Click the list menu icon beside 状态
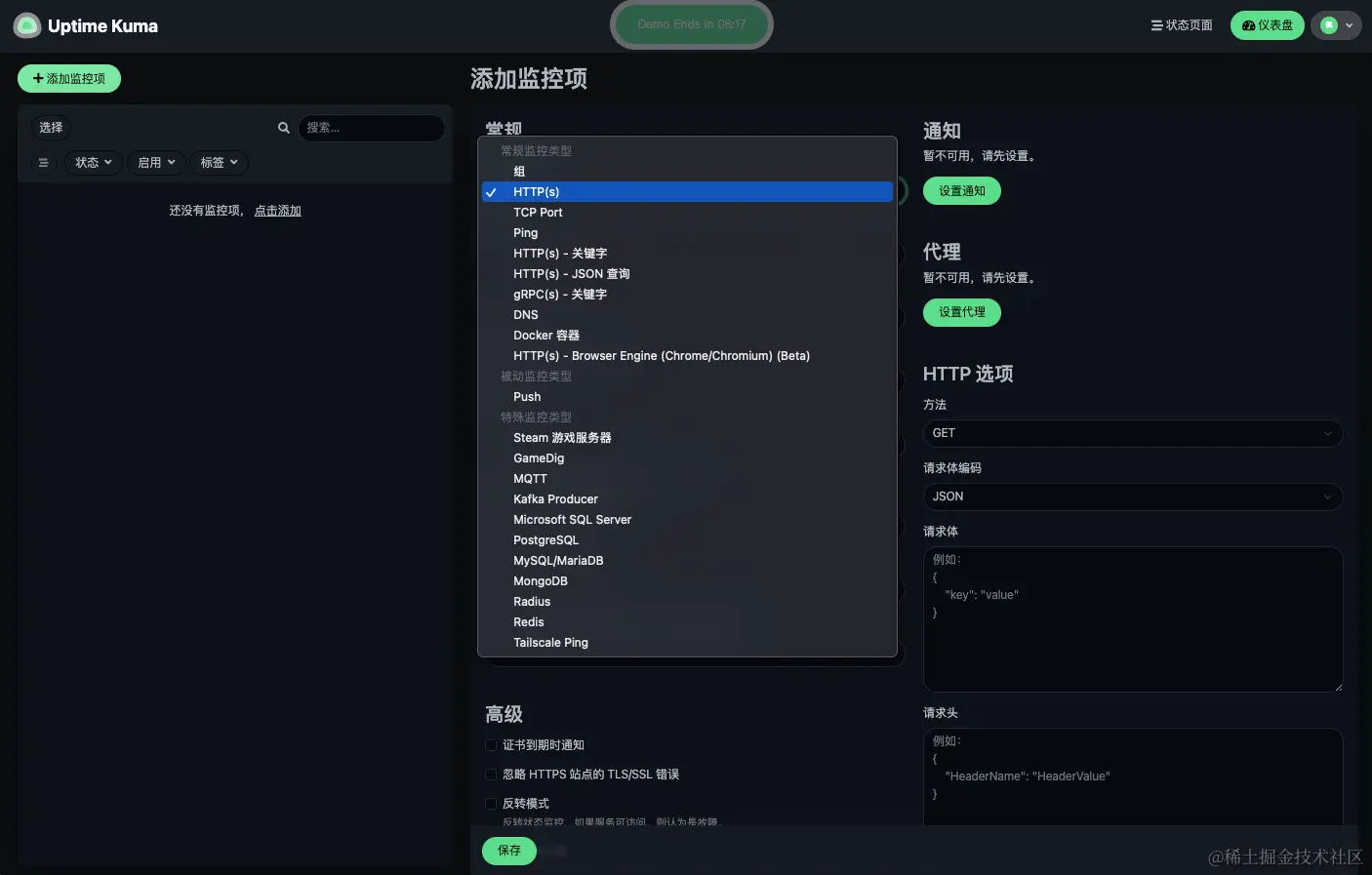The height and width of the screenshot is (875, 1372). click(x=43, y=163)
